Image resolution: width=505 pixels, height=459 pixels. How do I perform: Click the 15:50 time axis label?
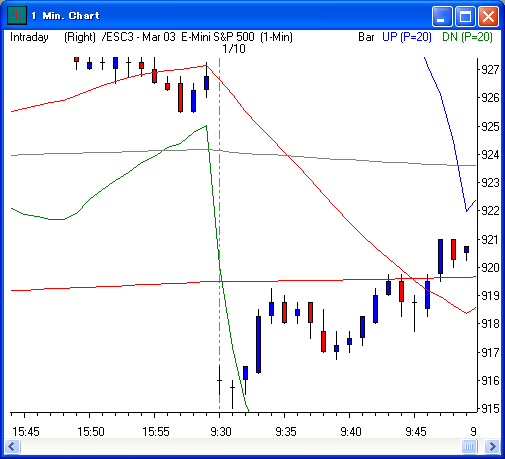click(91, 432)
